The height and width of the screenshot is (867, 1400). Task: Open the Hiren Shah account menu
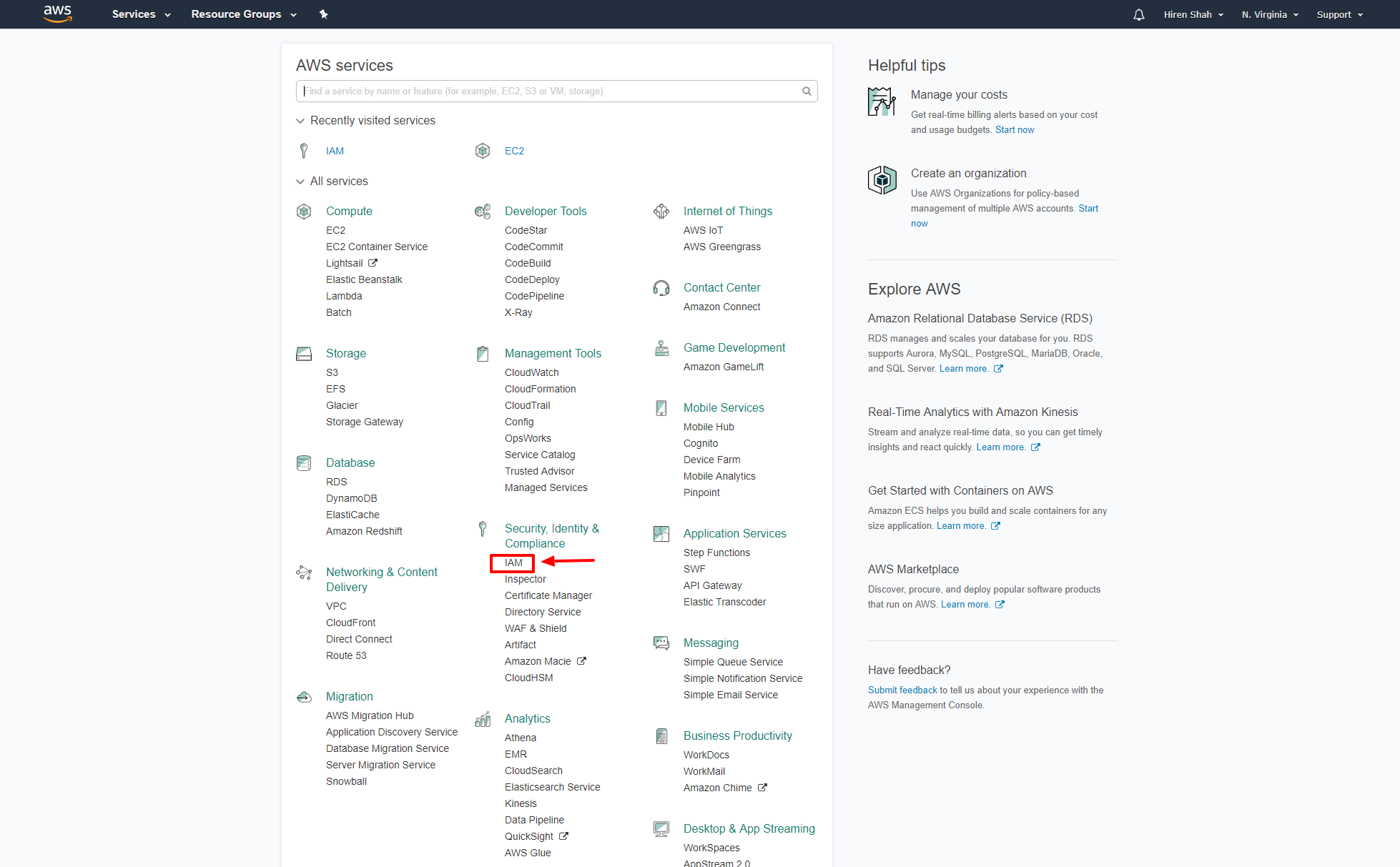click(1193, 14)
